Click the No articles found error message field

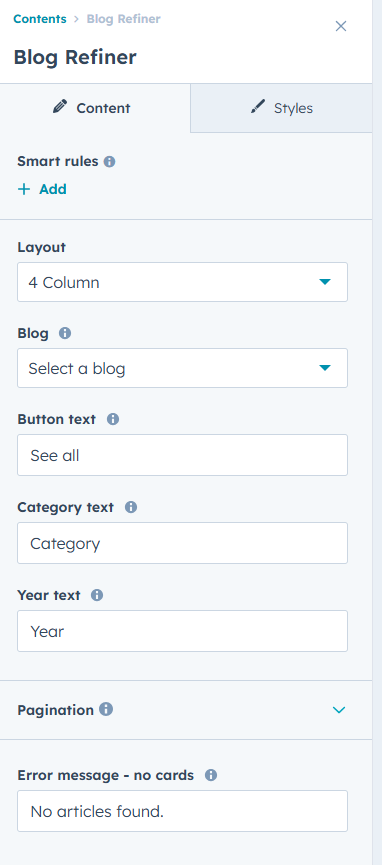[x=183, y=811]
